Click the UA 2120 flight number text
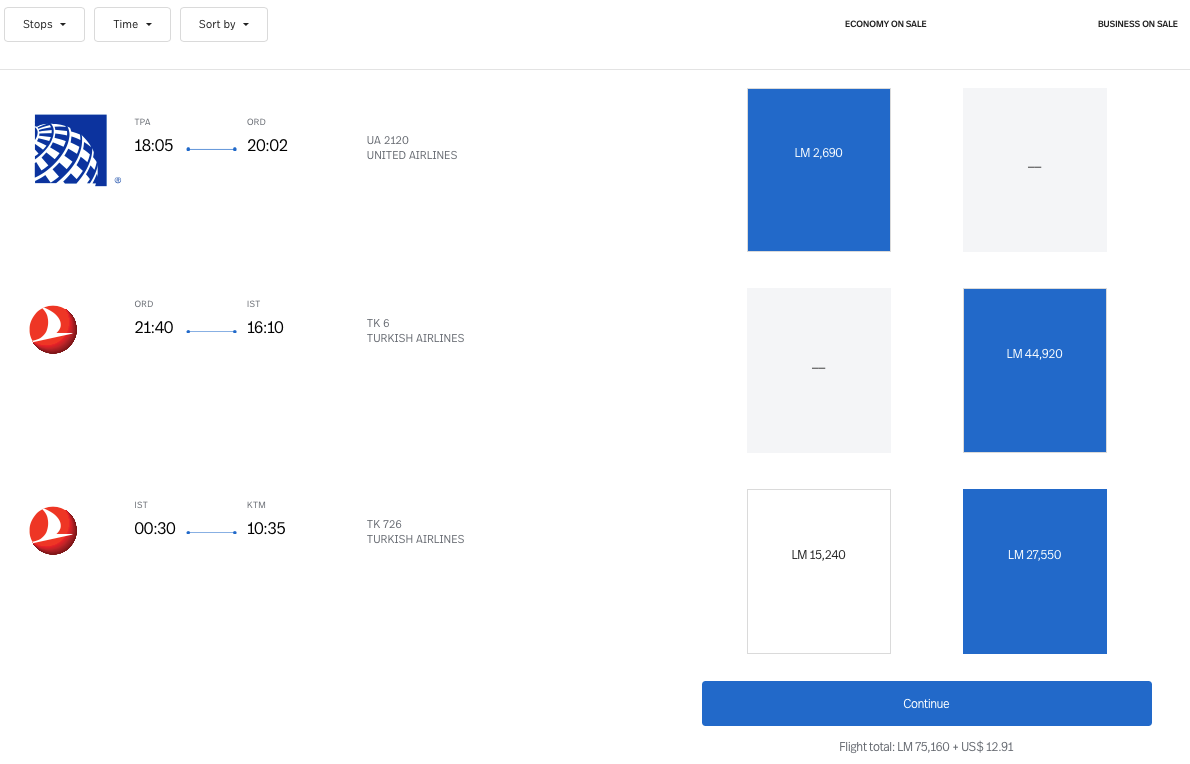This screenshot has height=764, width=1190. pos(388,141)
